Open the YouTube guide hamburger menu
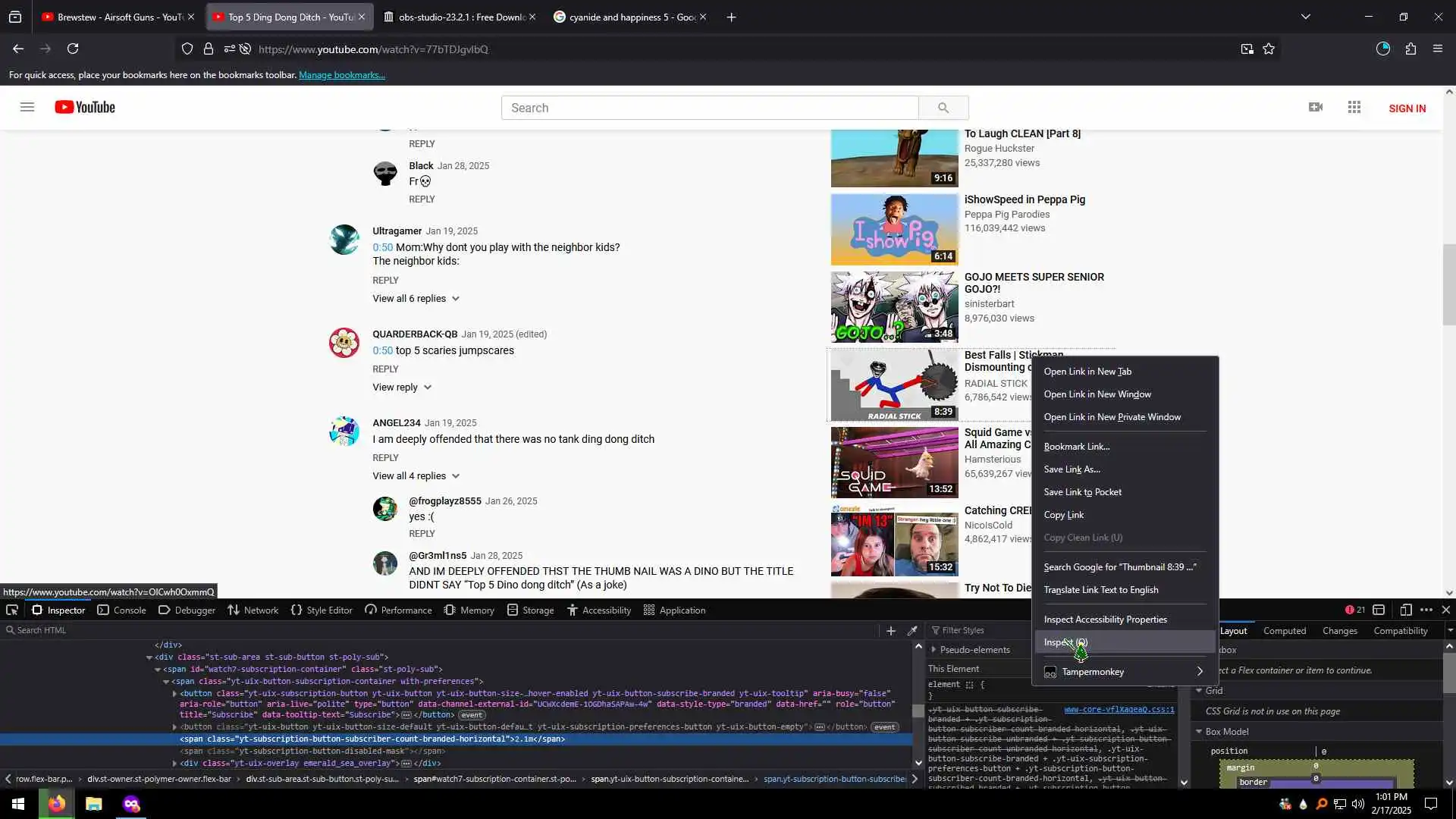Image resolution: width=1456 pixels, height=819 pixels. (27, 107)
